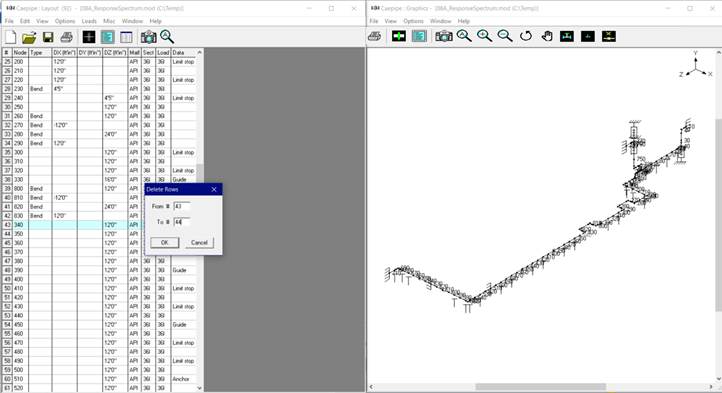Select the hand pan tool
Viewport: 722px width, 393px height.
547,36
